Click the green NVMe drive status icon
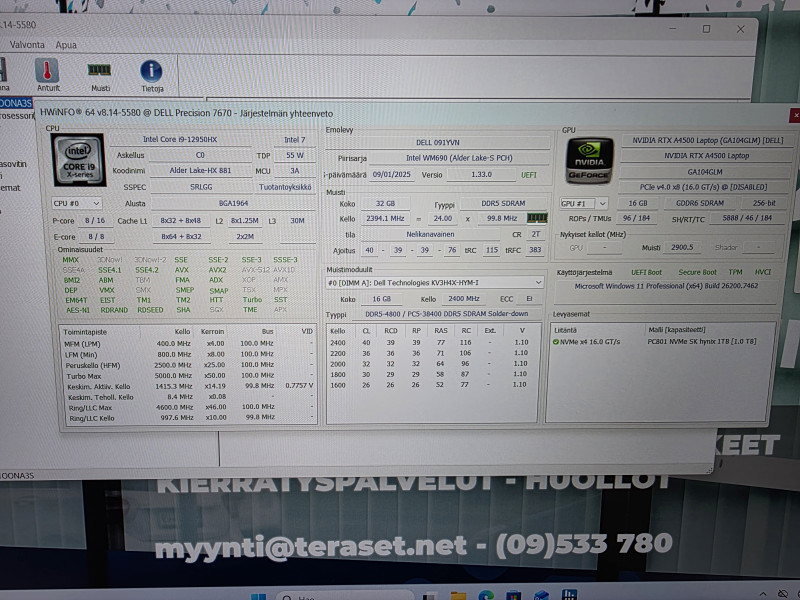This screenshot has width=800, height=600. [x=556, y=341]
